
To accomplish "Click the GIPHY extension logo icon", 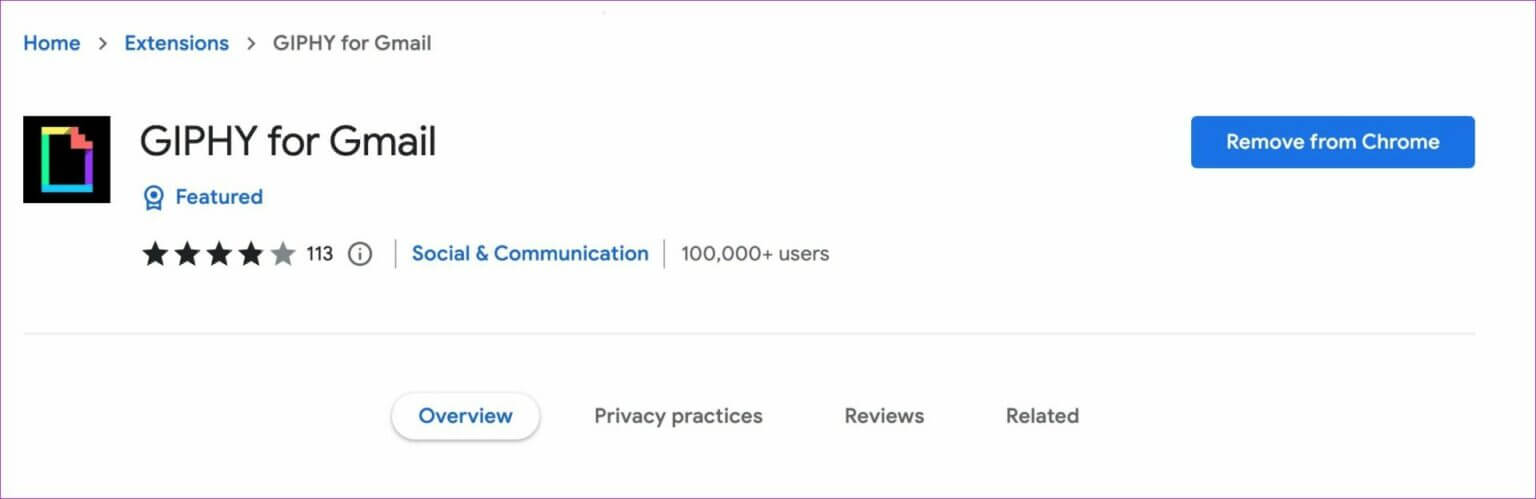I will 67,159.
